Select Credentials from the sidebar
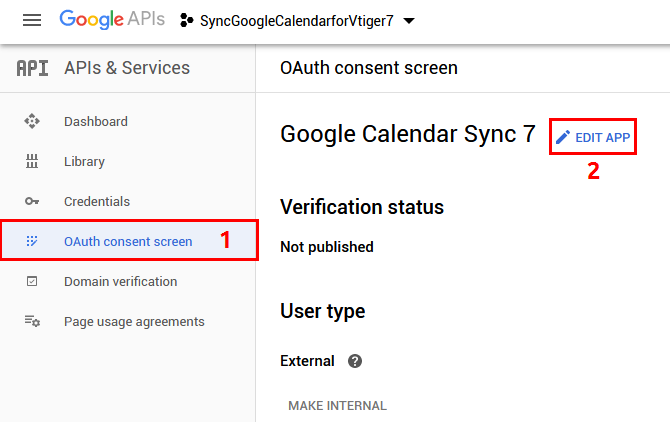The width and height of the screenshot is (670, 422). click(97, 201)
